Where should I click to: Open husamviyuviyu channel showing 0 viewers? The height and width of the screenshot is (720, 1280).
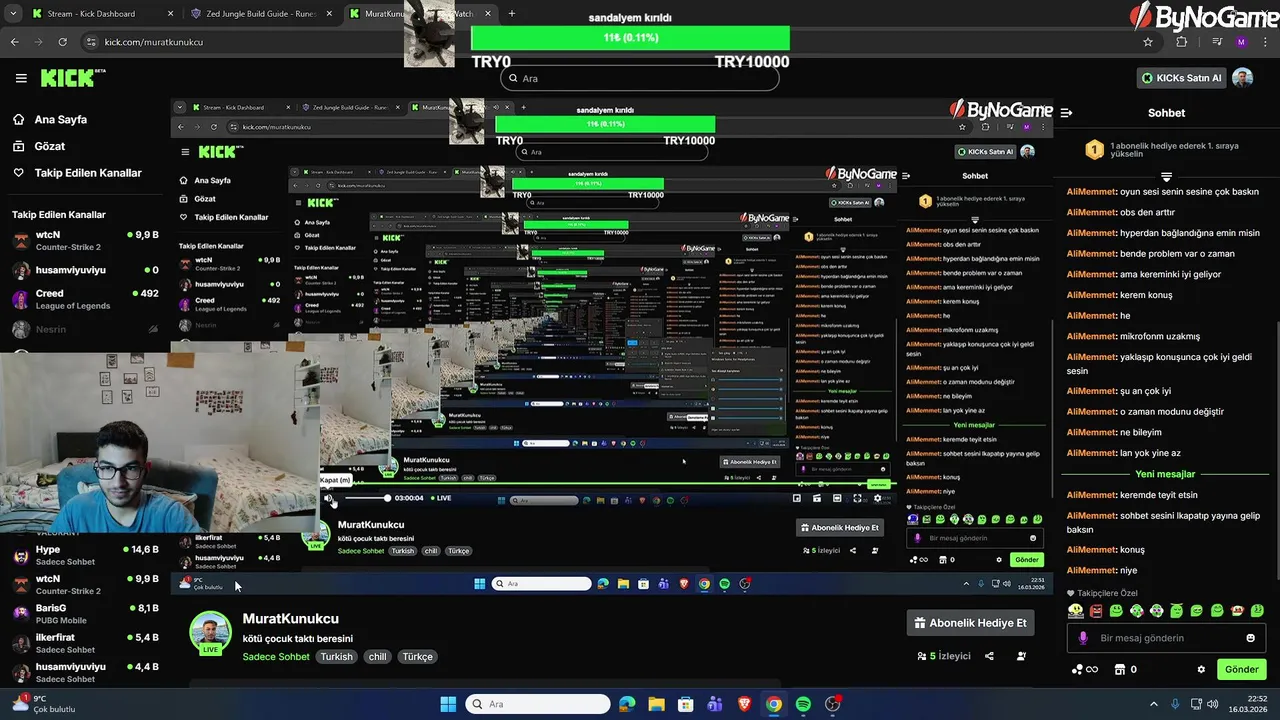pos(85,270)
